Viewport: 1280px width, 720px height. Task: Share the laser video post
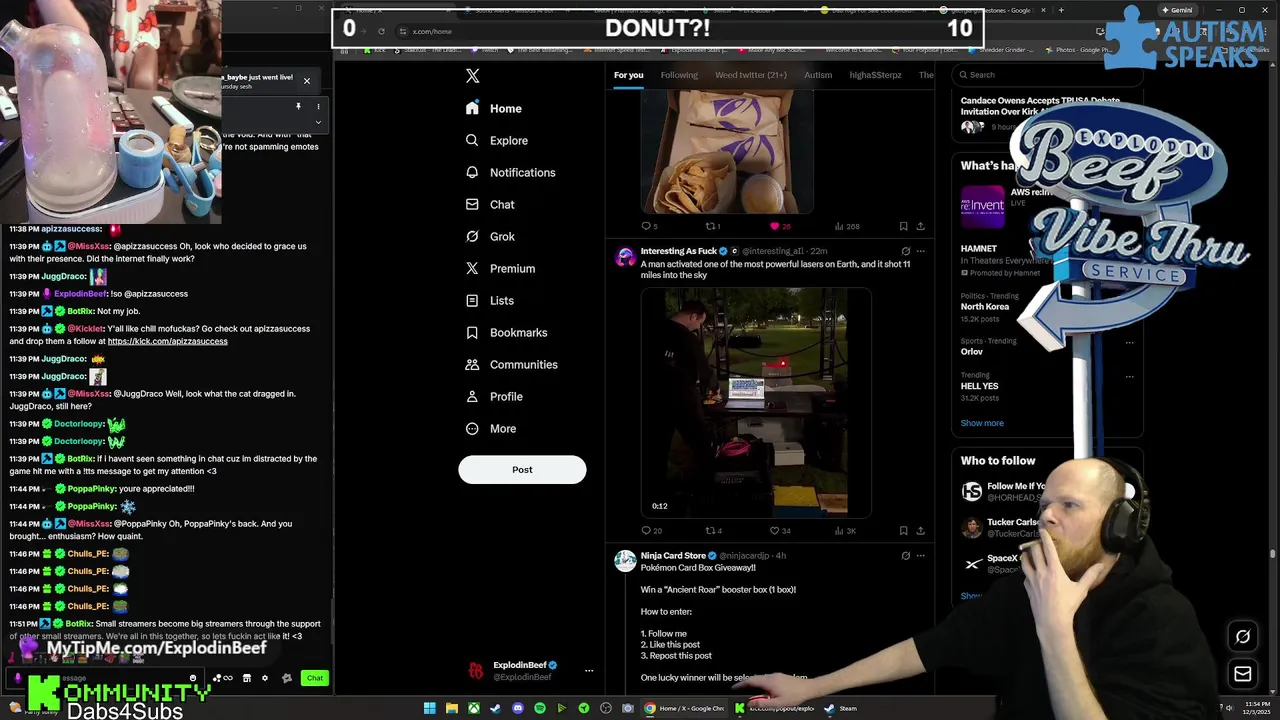click(920, 531)
